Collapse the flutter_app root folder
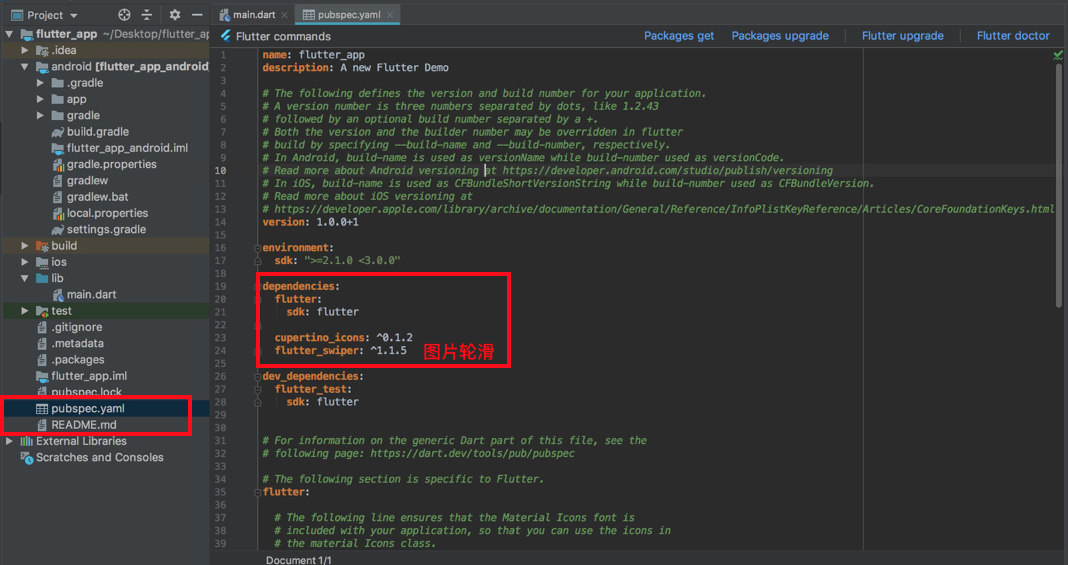1068x565 pixels. 10,34
